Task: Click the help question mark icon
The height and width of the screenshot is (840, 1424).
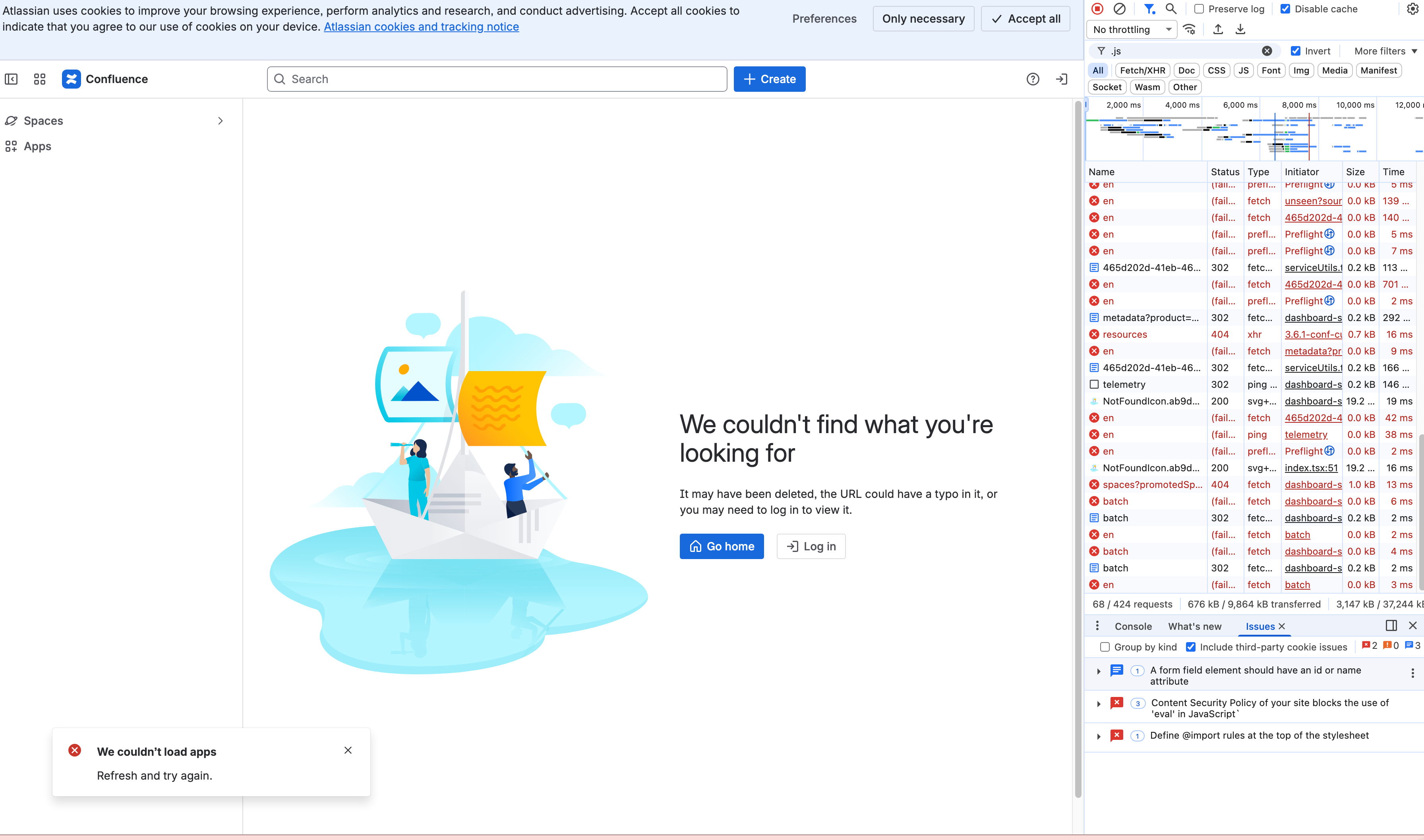Action: (x=1032, y=79)
